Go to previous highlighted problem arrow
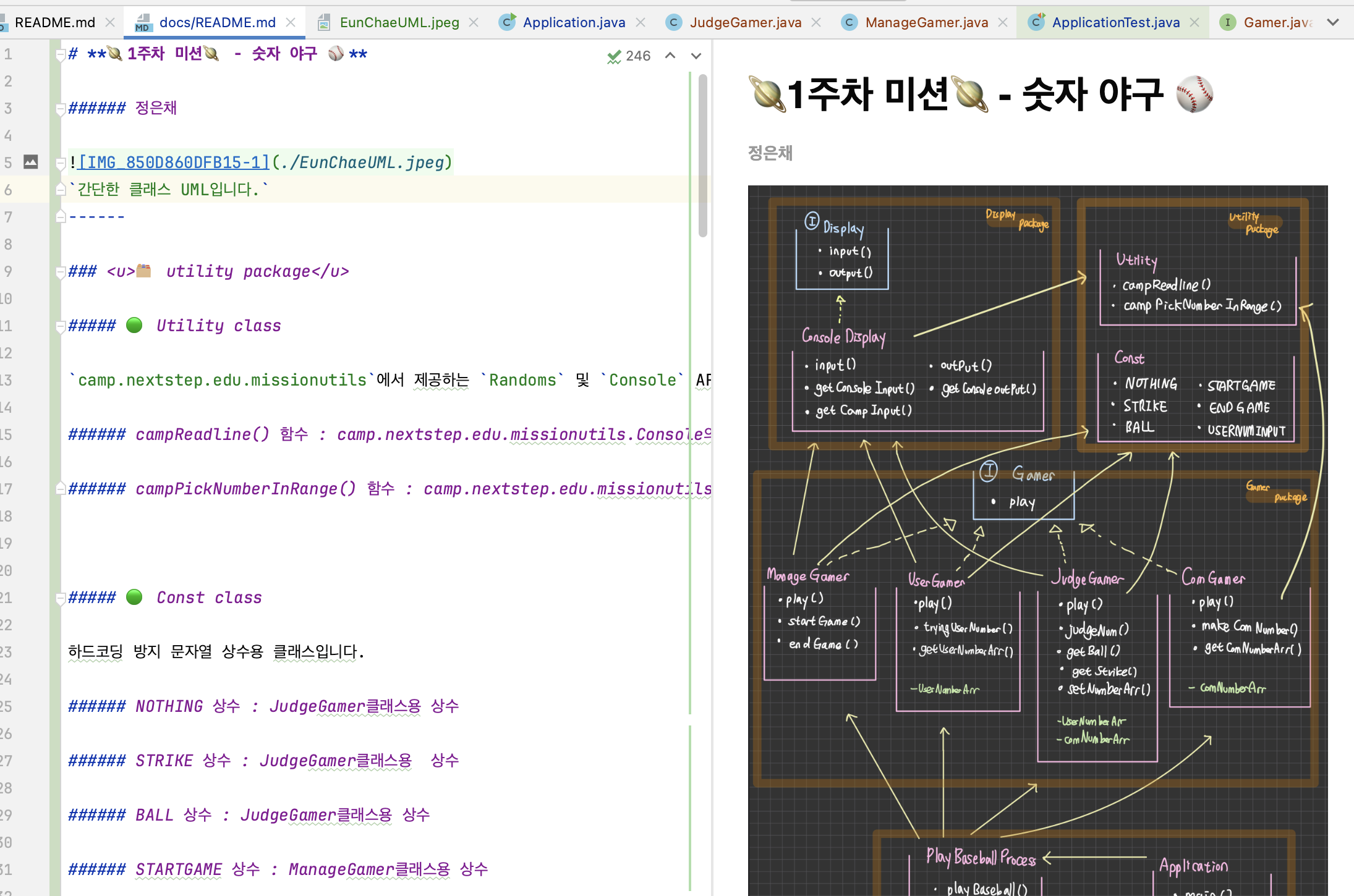1354x896 pixels. pyautogui.click(x=670, y=56)
